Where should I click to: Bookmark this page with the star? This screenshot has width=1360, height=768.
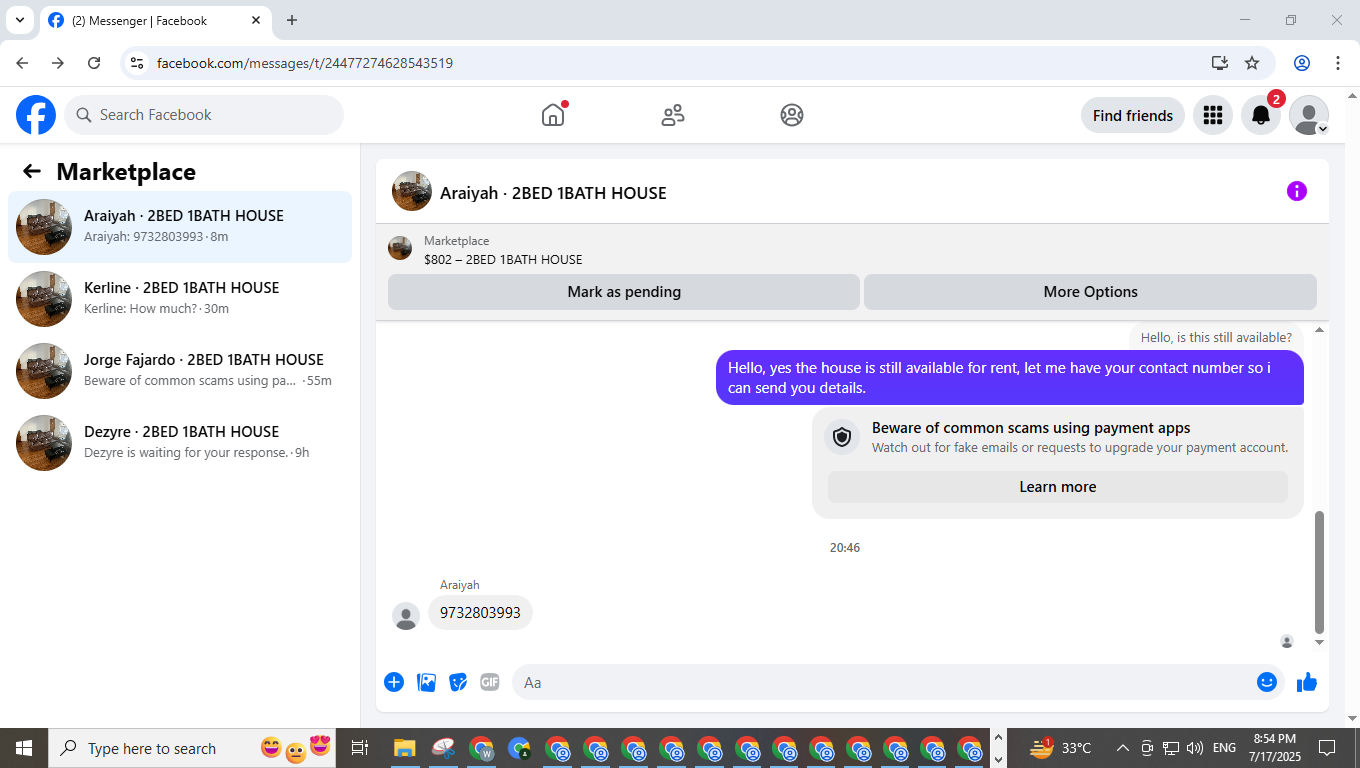pos(1252,63)
